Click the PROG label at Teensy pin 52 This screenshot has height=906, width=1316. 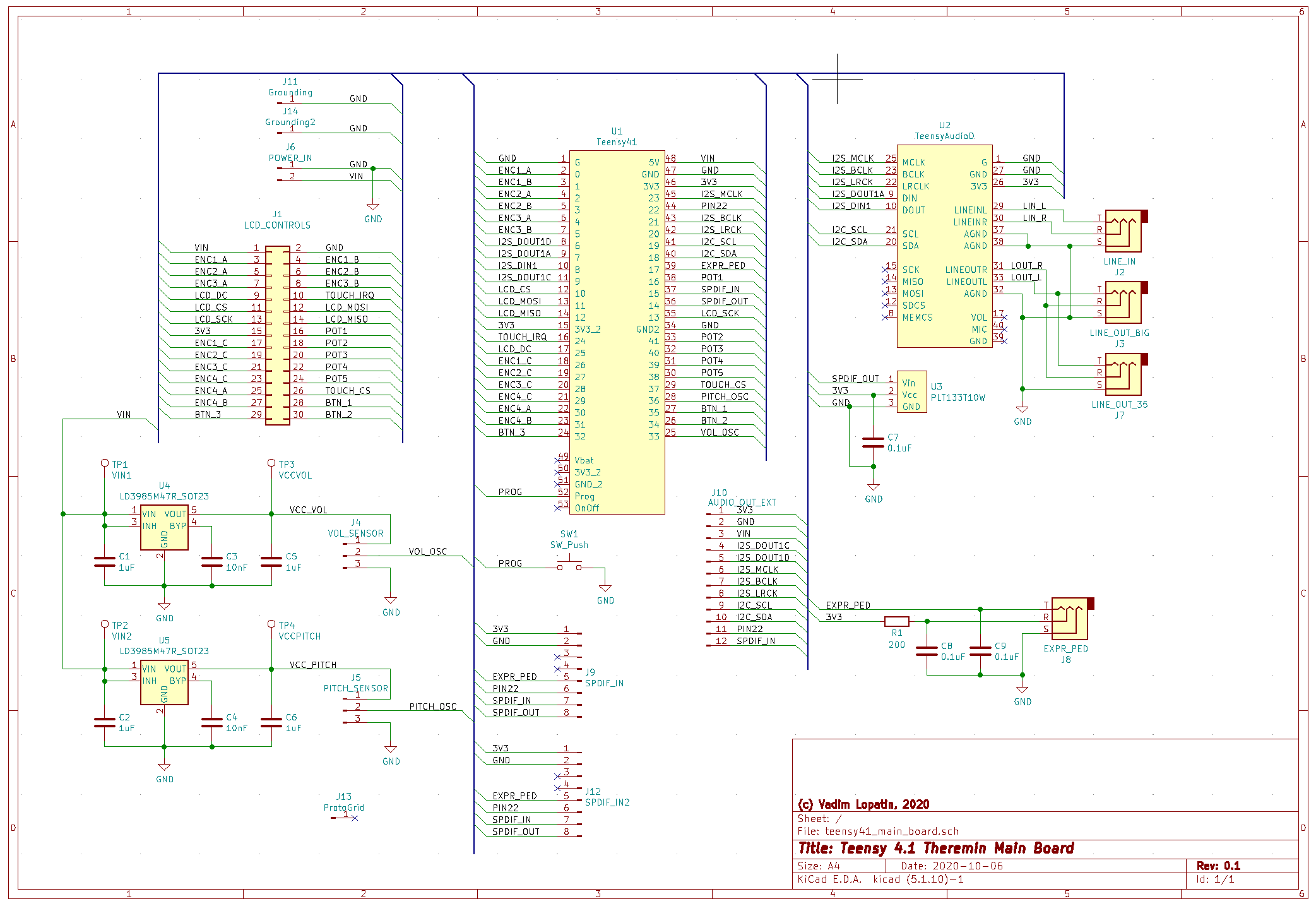pyautogui.click(x=510, y=491)
